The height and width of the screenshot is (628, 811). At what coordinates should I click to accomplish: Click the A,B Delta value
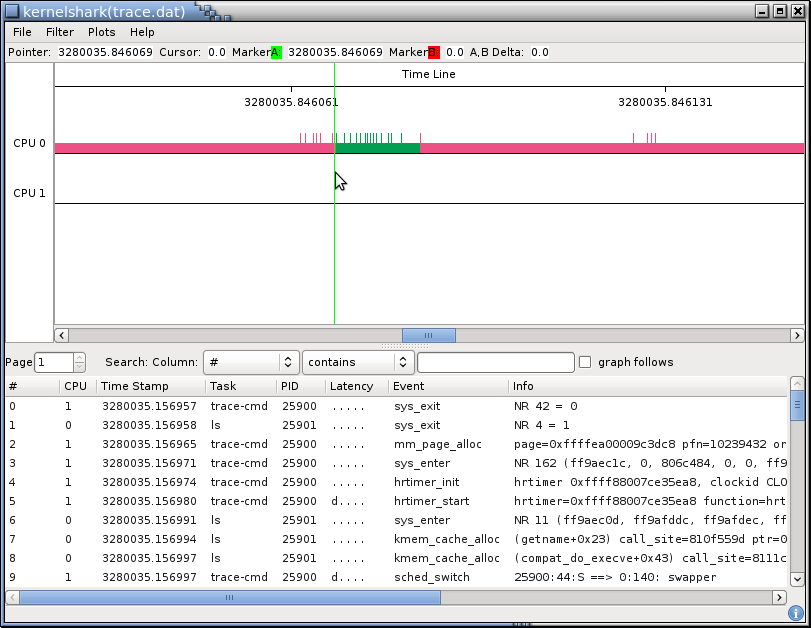click(540, 52)
